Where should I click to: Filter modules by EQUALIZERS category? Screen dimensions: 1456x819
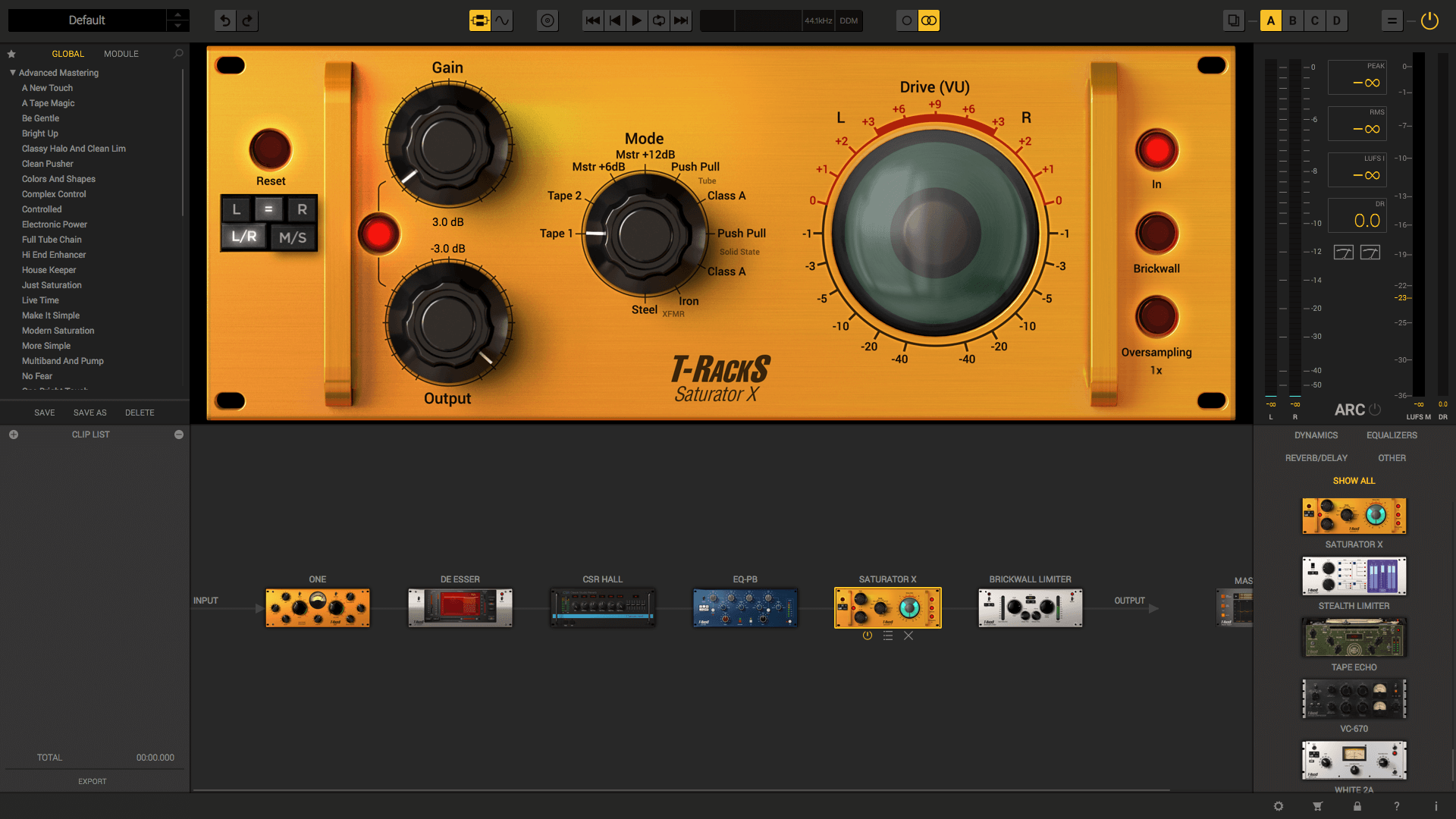(1392, 435)
